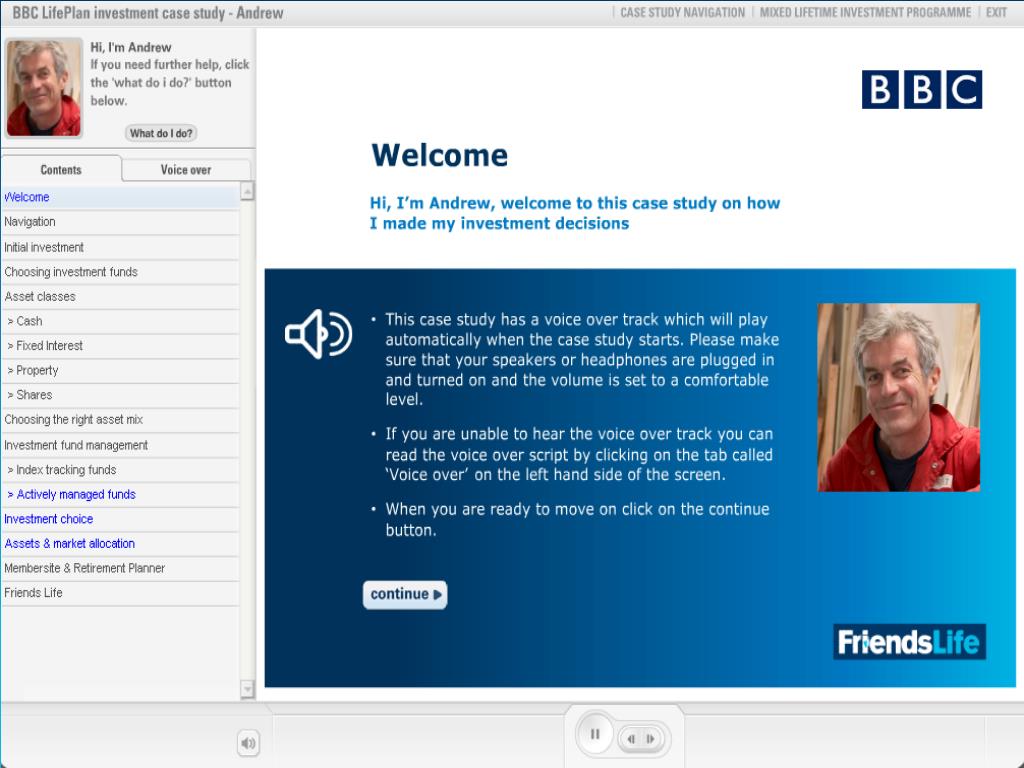
Task: Click the Welcome heading text
Action: [x=439, y=155]
